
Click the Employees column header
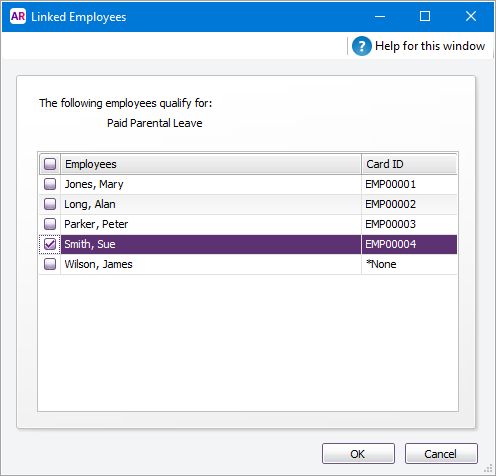pyautogui.click(x=211, y=164)
